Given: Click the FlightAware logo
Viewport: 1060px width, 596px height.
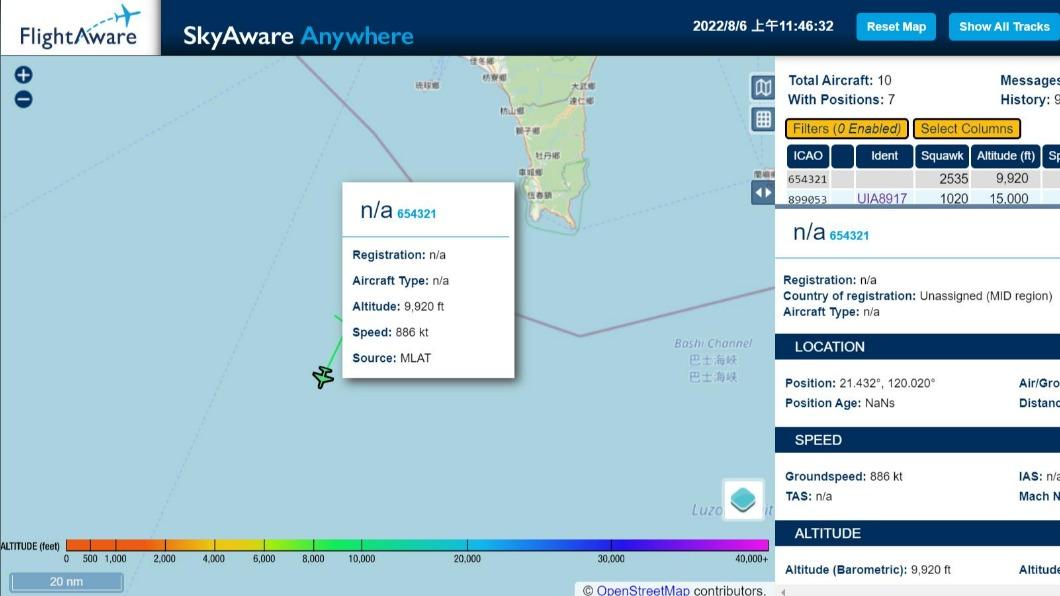Looking at the screenshot, I should [x=80, y=28].
